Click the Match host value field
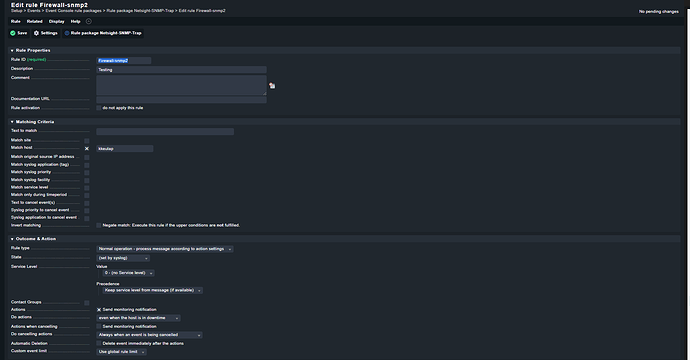690x360 pixels. pyautogui.click(x=125, y=149)
